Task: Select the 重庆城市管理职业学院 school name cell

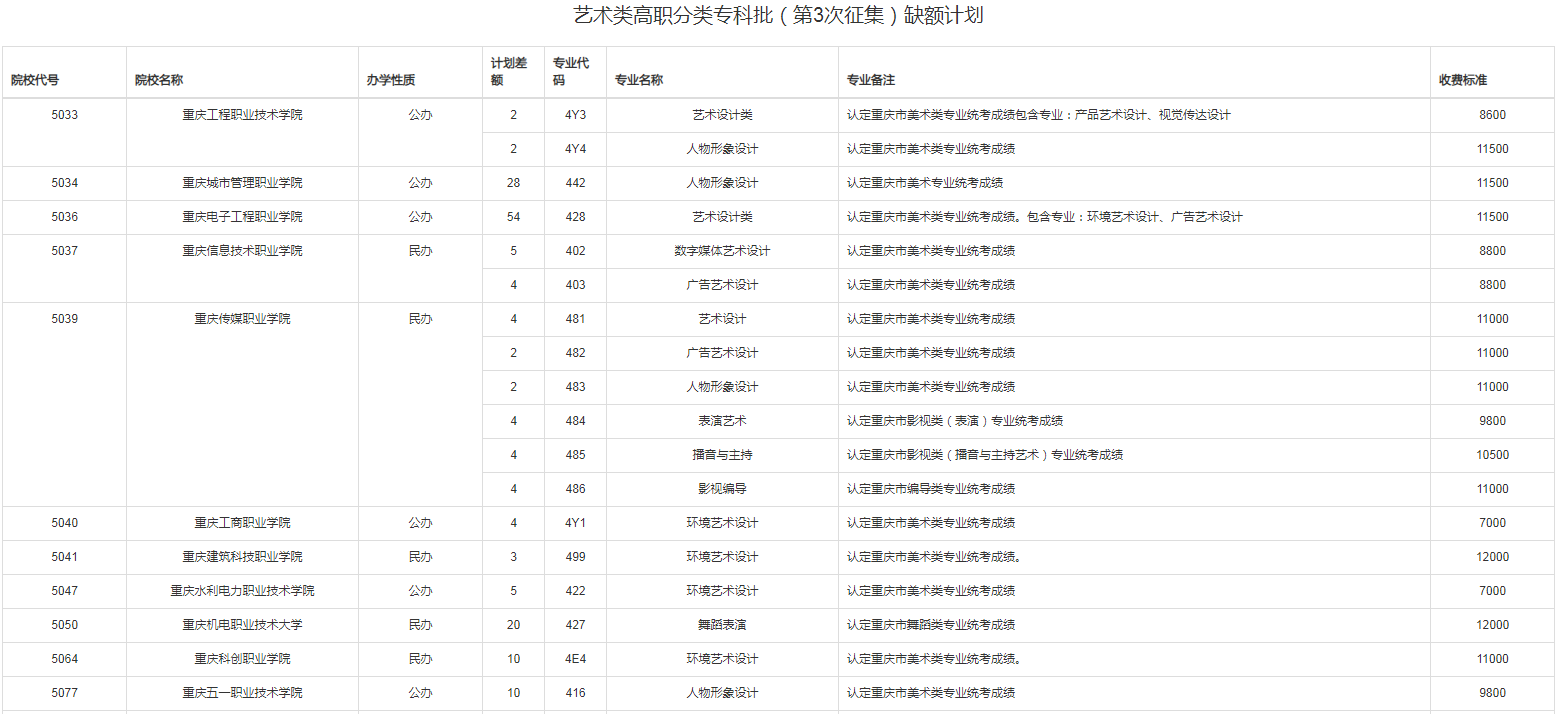Action: click(x=242, y=183)
